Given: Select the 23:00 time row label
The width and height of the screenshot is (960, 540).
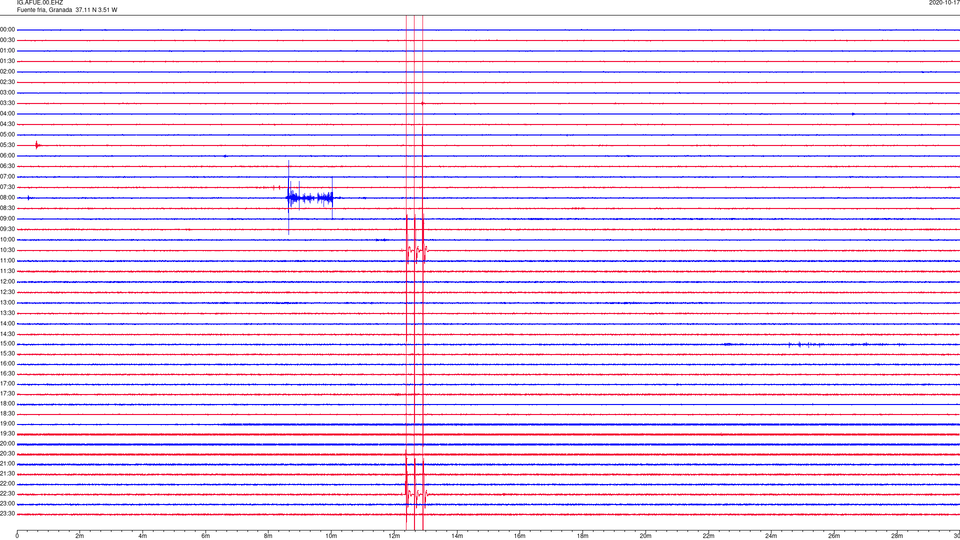Looking at the screenshot, I should click(7, 504).
